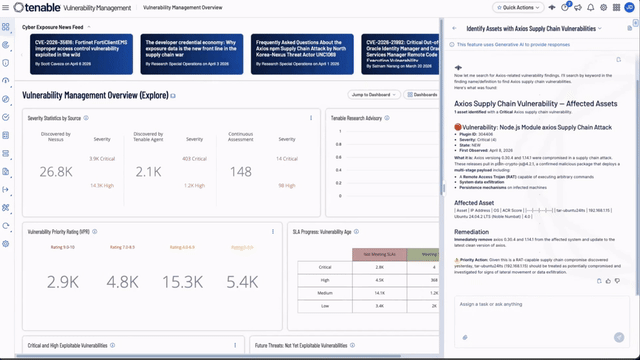Click the 4.8K value in Vulnerability Priority Rating
This screenshot has height=360, width=640.
coord(122,282)
